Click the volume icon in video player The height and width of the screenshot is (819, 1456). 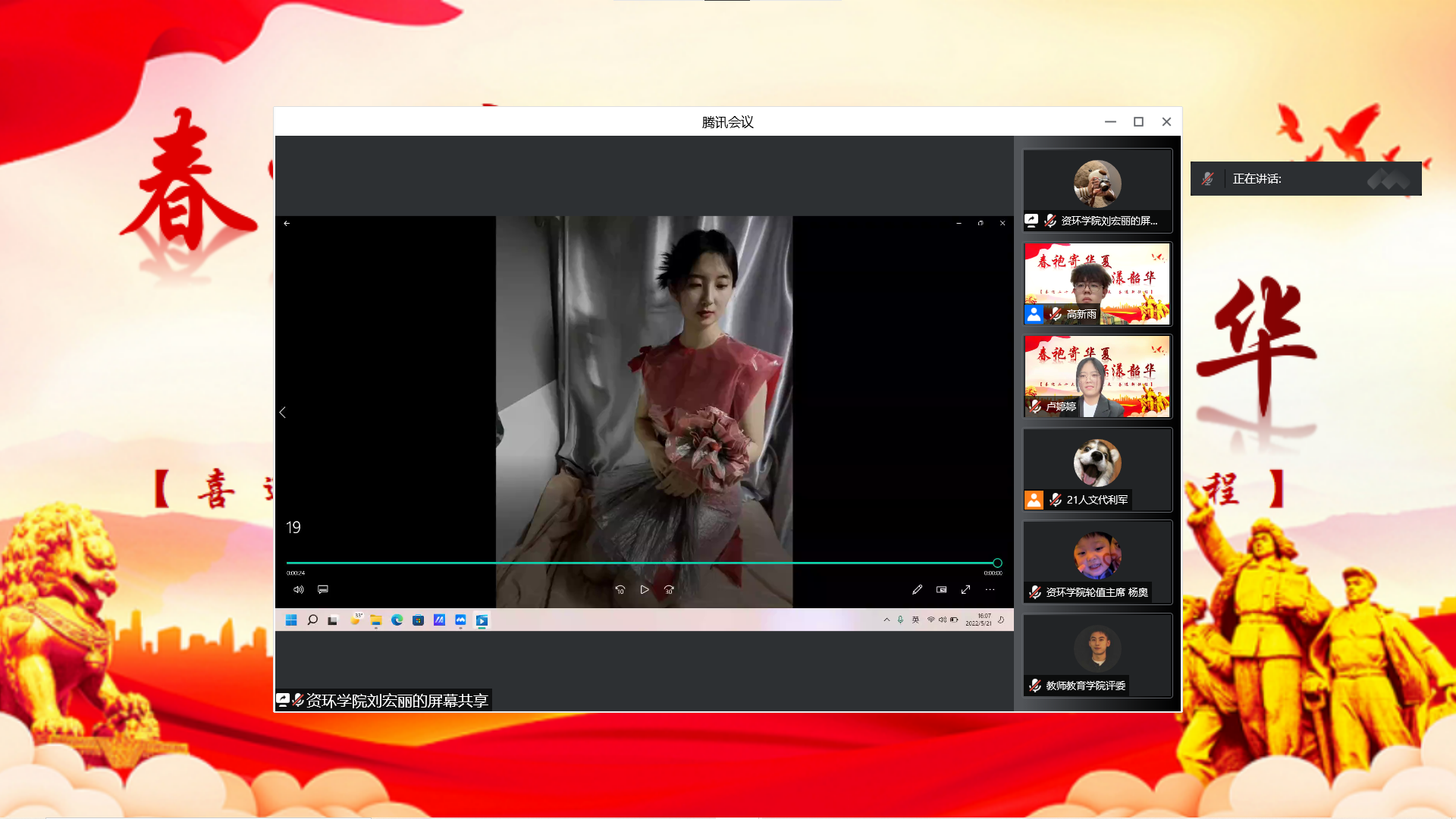299,589
